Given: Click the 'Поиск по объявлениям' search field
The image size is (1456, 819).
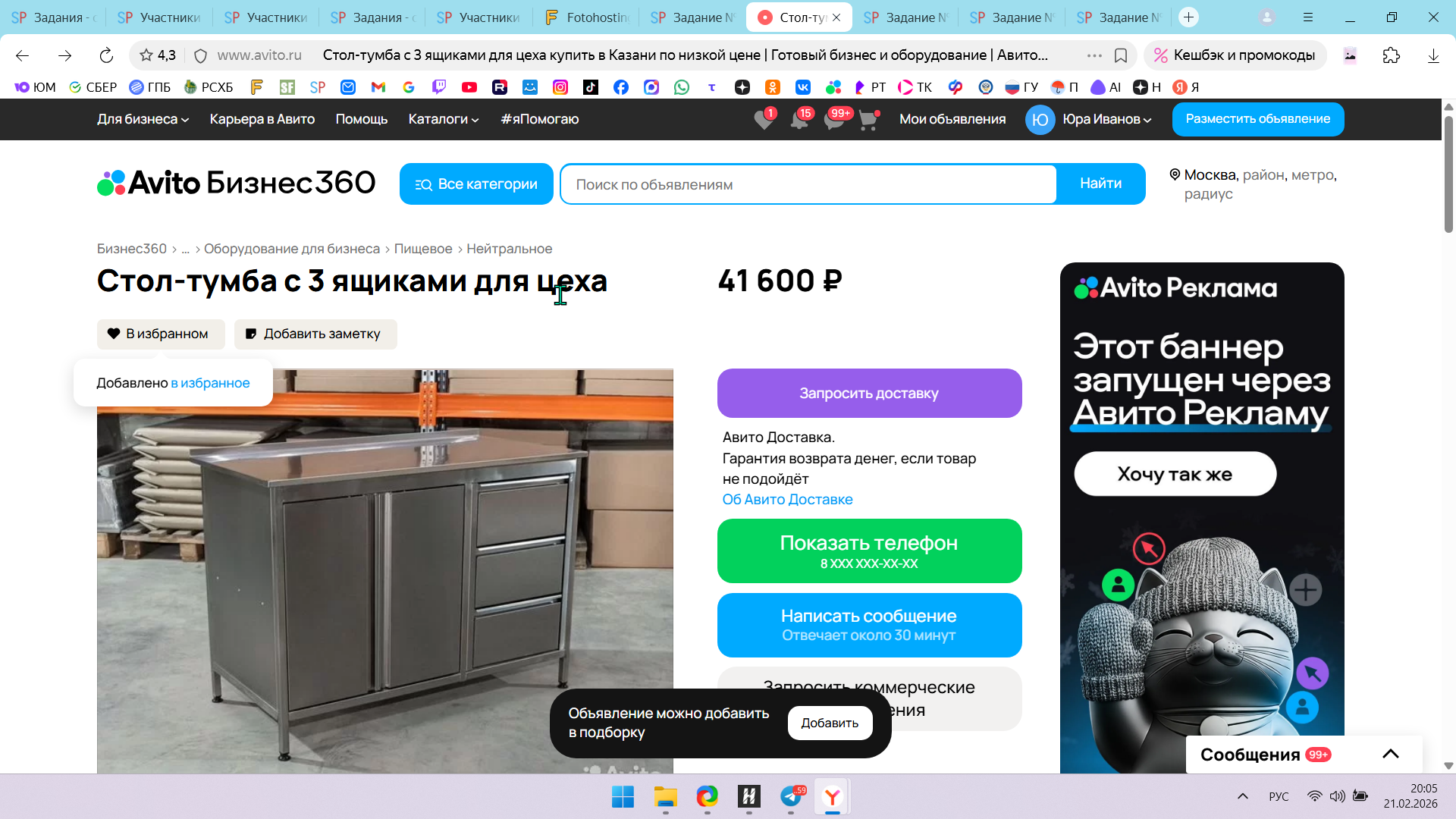Looking at the screenshot, I should [x=808, y=184].
